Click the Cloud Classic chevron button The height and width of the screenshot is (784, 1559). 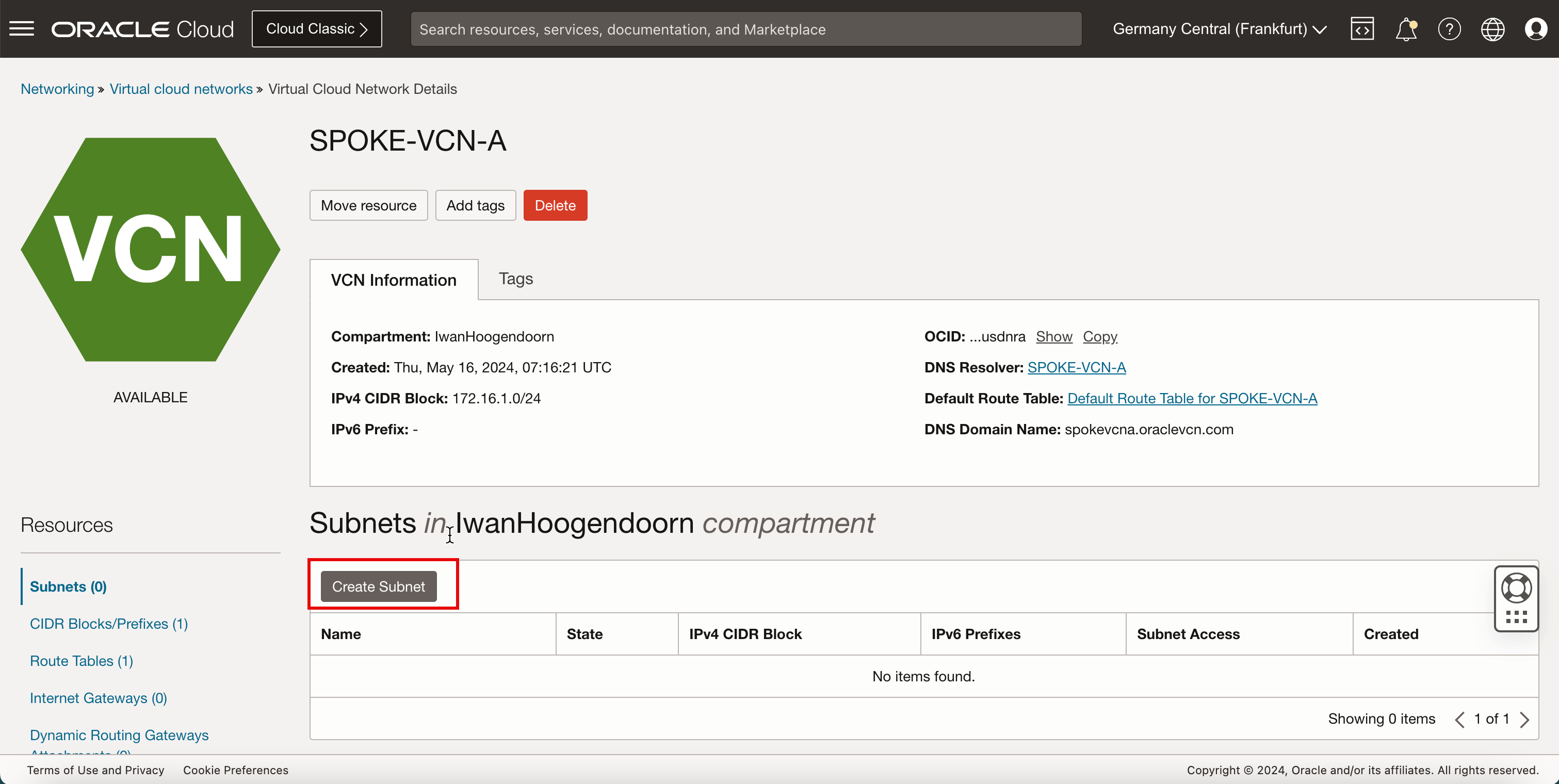tap(317, 28)
